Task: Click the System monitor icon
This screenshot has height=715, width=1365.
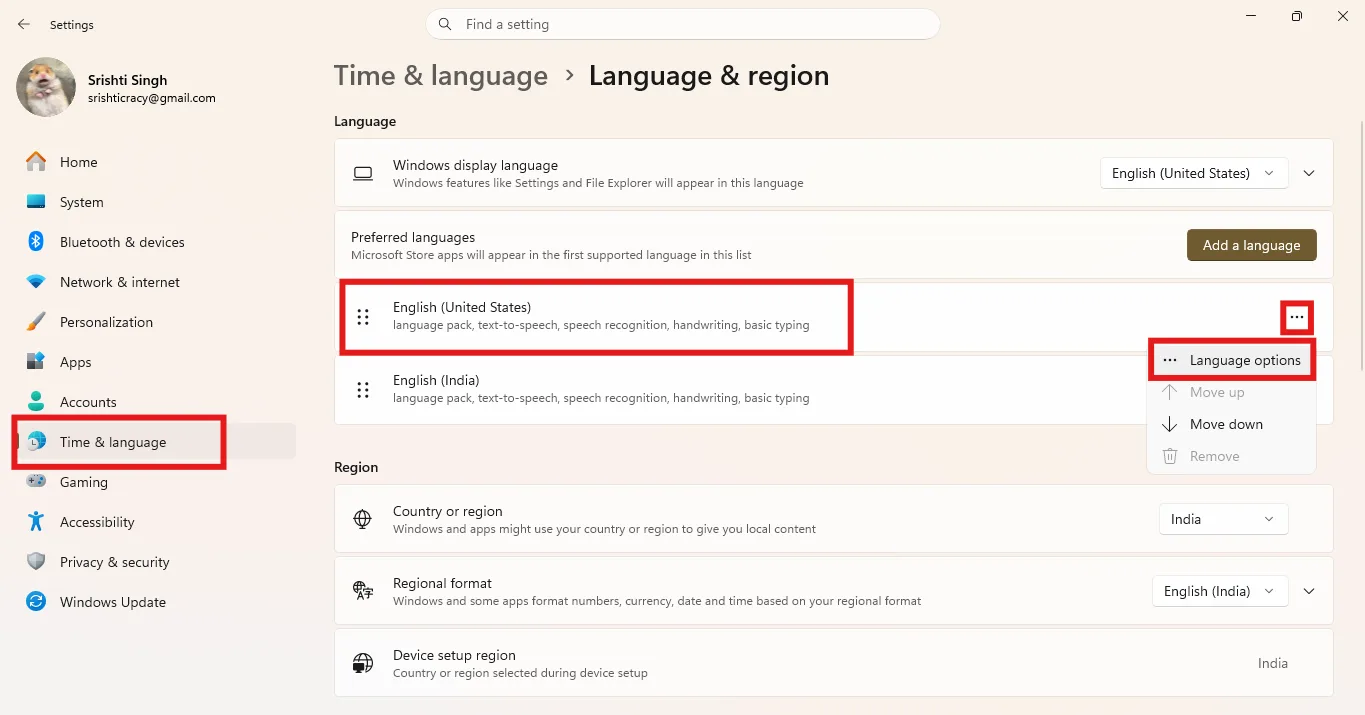Action: [36, 202]
